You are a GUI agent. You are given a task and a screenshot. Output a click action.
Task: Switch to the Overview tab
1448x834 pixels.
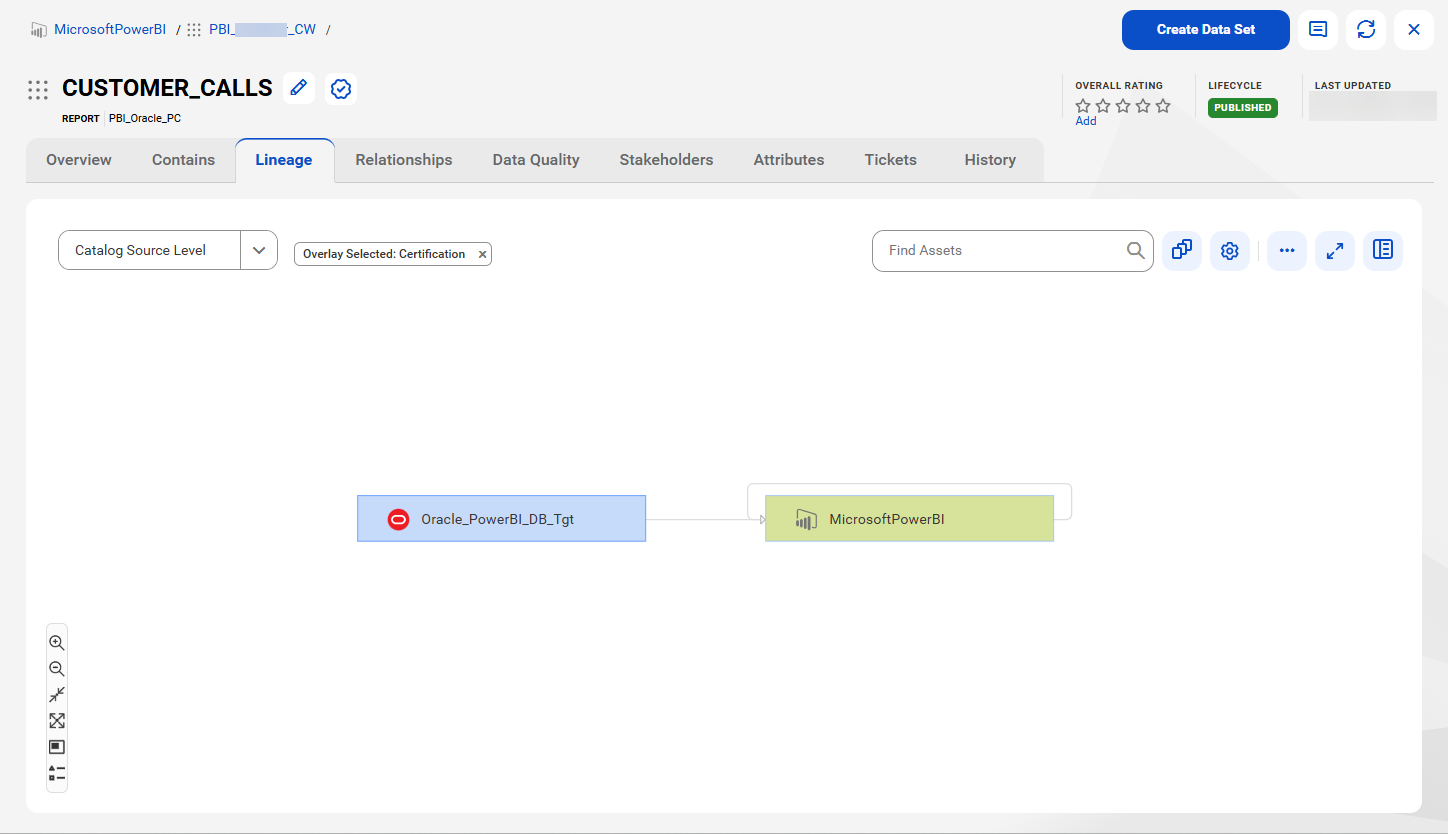(79, 160)
